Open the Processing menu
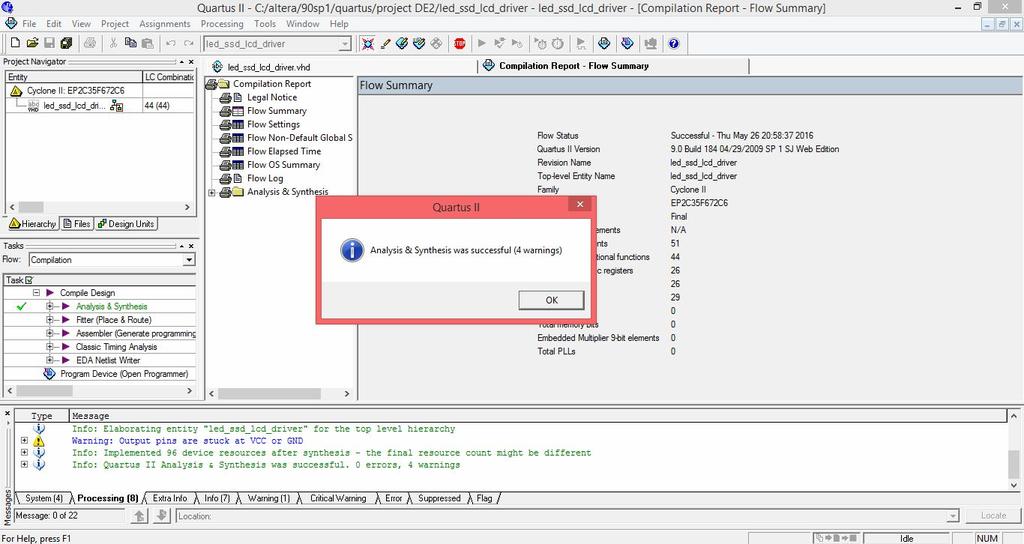1024x544 pixels. 222,24
